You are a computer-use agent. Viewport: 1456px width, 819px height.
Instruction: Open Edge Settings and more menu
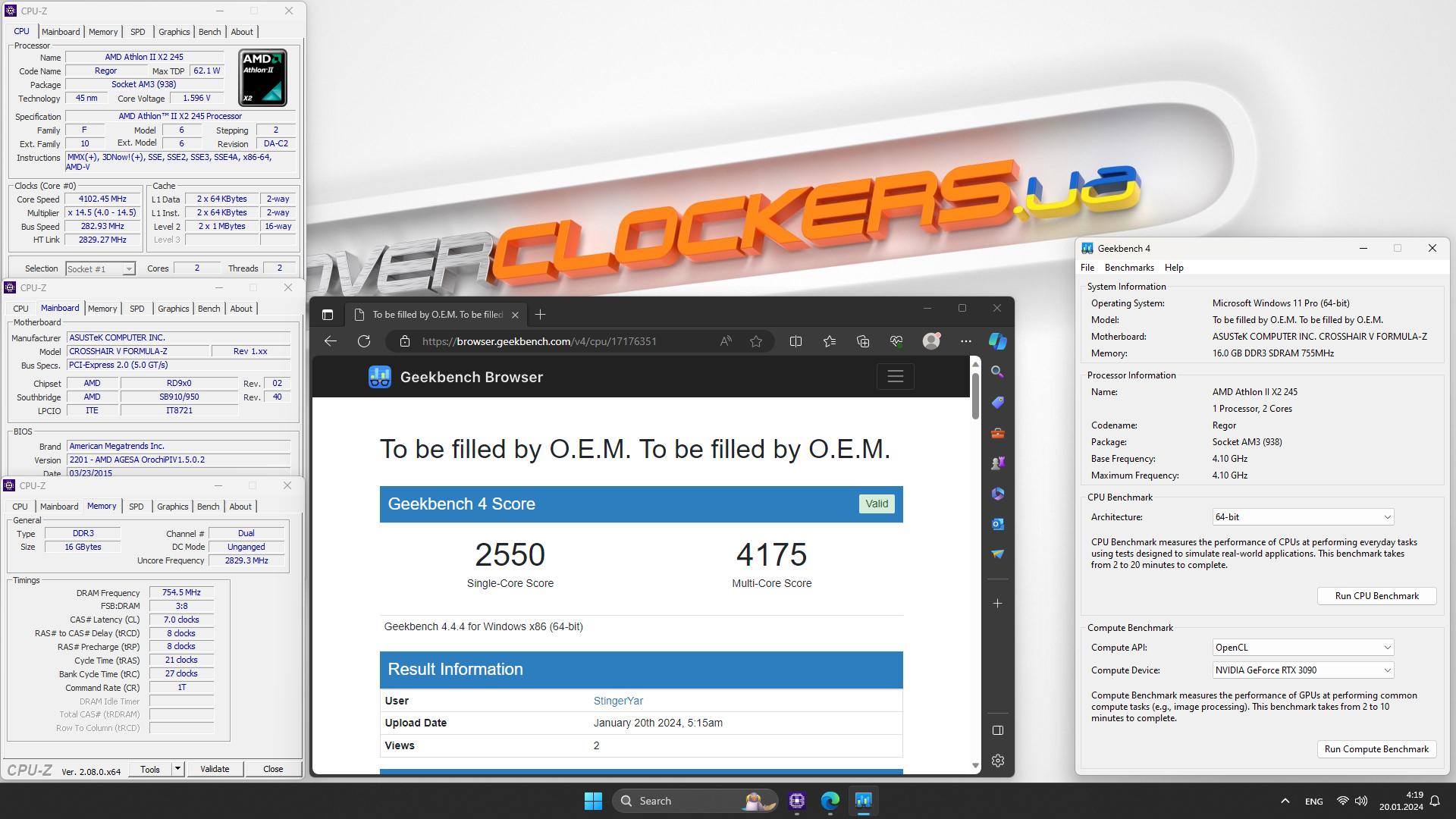[965, 341]
